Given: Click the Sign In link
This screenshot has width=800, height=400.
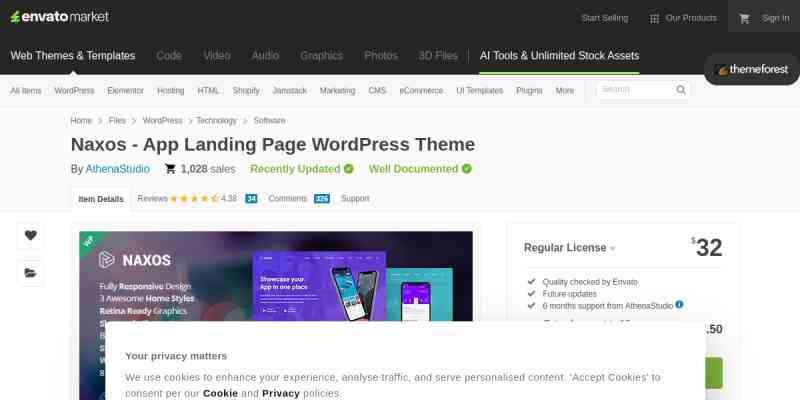Looking at the screenshot, I should point(775,18).
